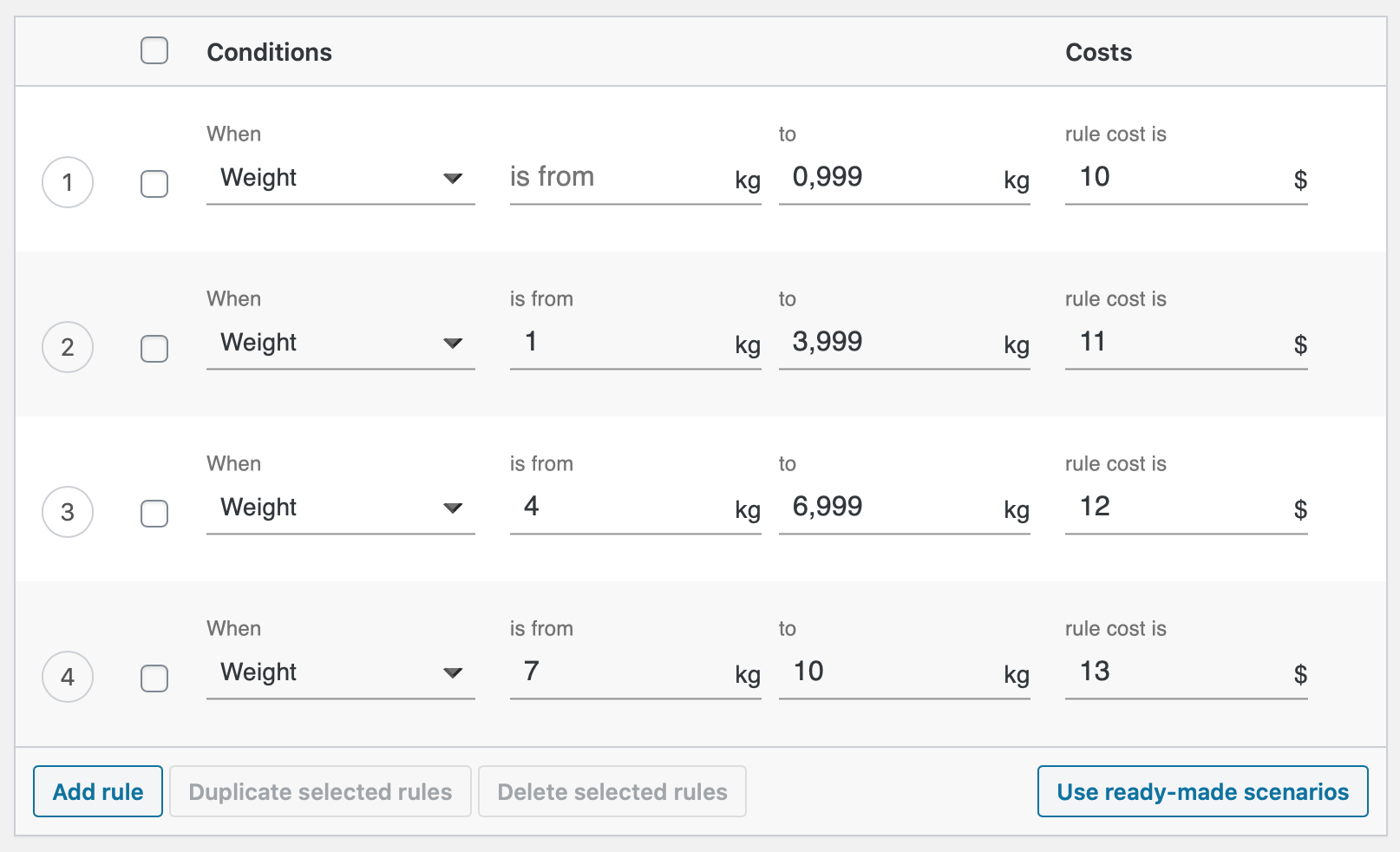The width and height of the screenshot is (1400, 852).
Task: Check the checkbox for rule 2
Action: click(x=154, y=348)
